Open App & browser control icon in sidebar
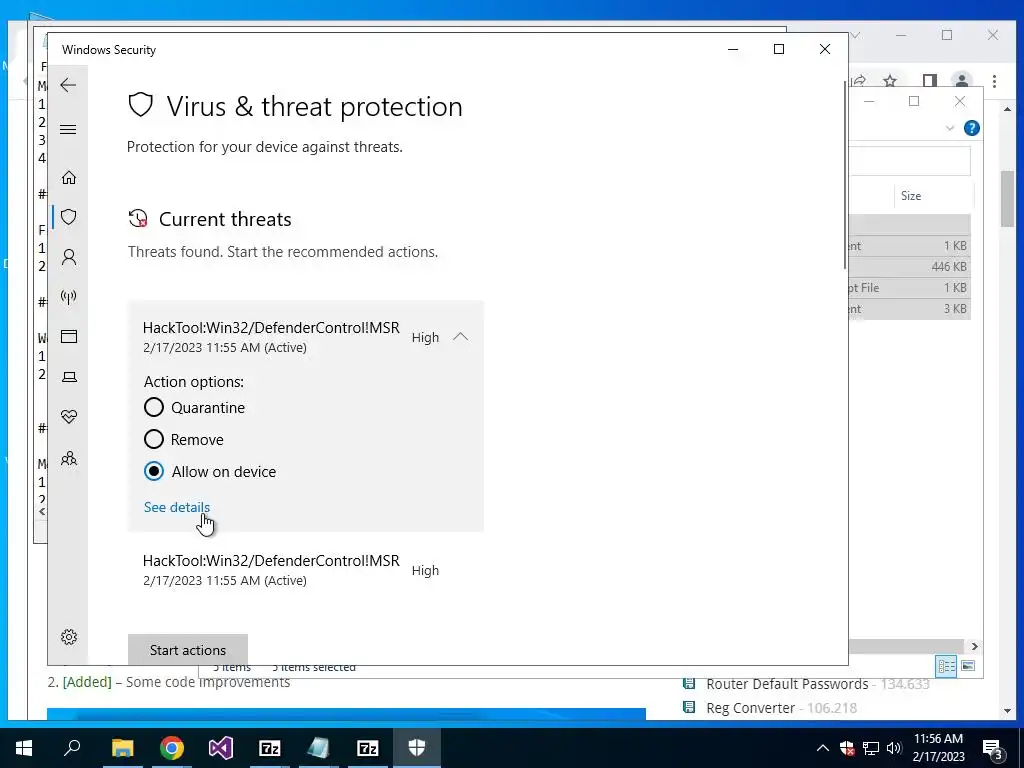This screenshot has height=768, width=1024. pyautogui.click(x=69, y=336)
